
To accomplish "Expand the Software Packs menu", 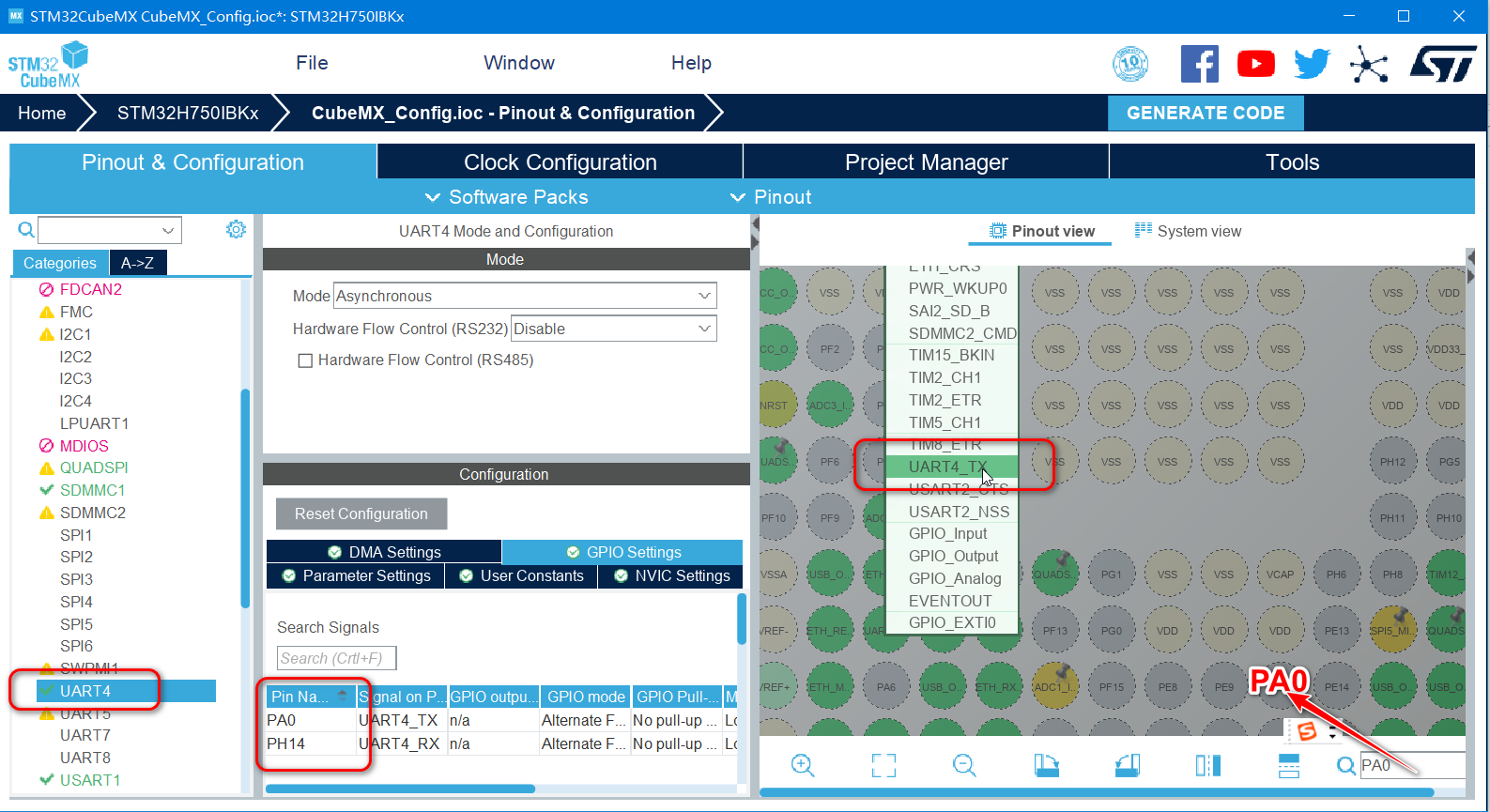I will tap(506, 197).
